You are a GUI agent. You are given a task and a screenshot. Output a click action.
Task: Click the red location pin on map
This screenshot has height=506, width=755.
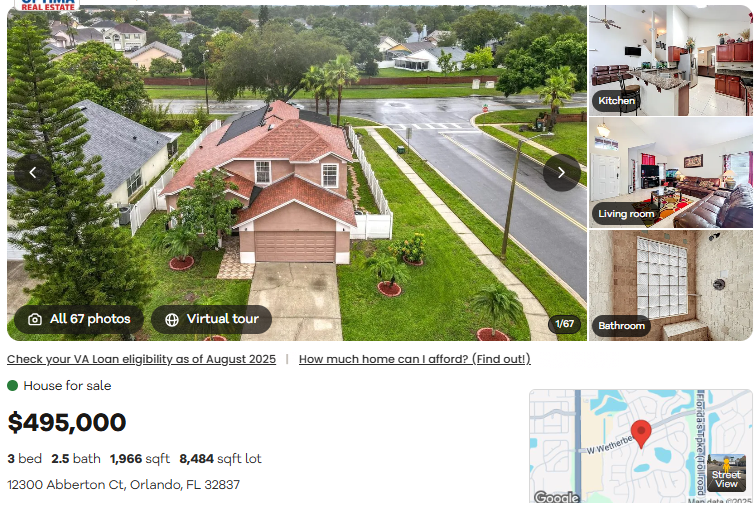tap(641, 433)
